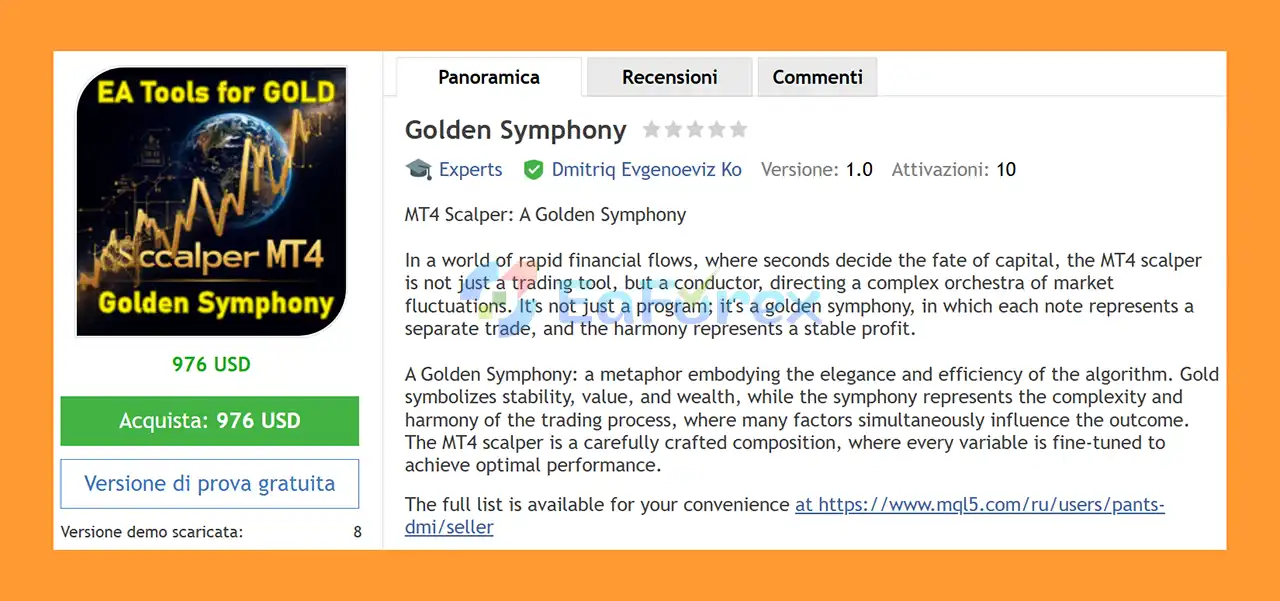Click the green verified seller checkmark badge
Viewport: 1280px width, 601px height.
coord(533,170)
